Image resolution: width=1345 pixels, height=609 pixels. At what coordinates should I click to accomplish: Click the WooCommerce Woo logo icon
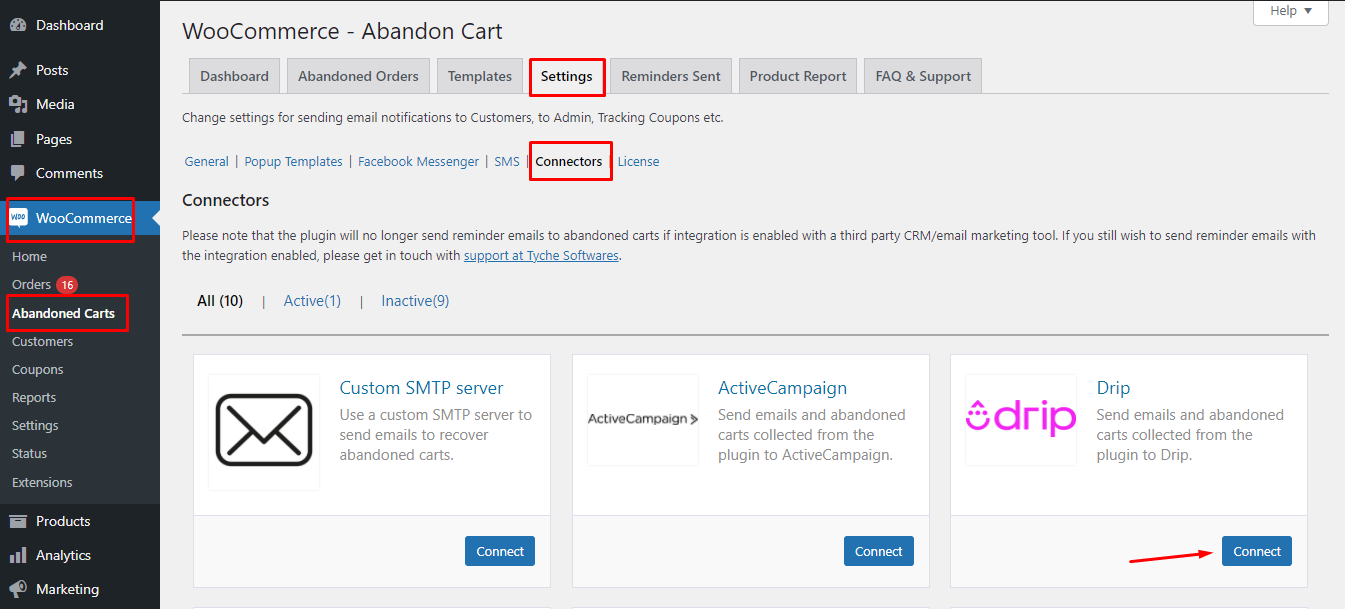18,218
